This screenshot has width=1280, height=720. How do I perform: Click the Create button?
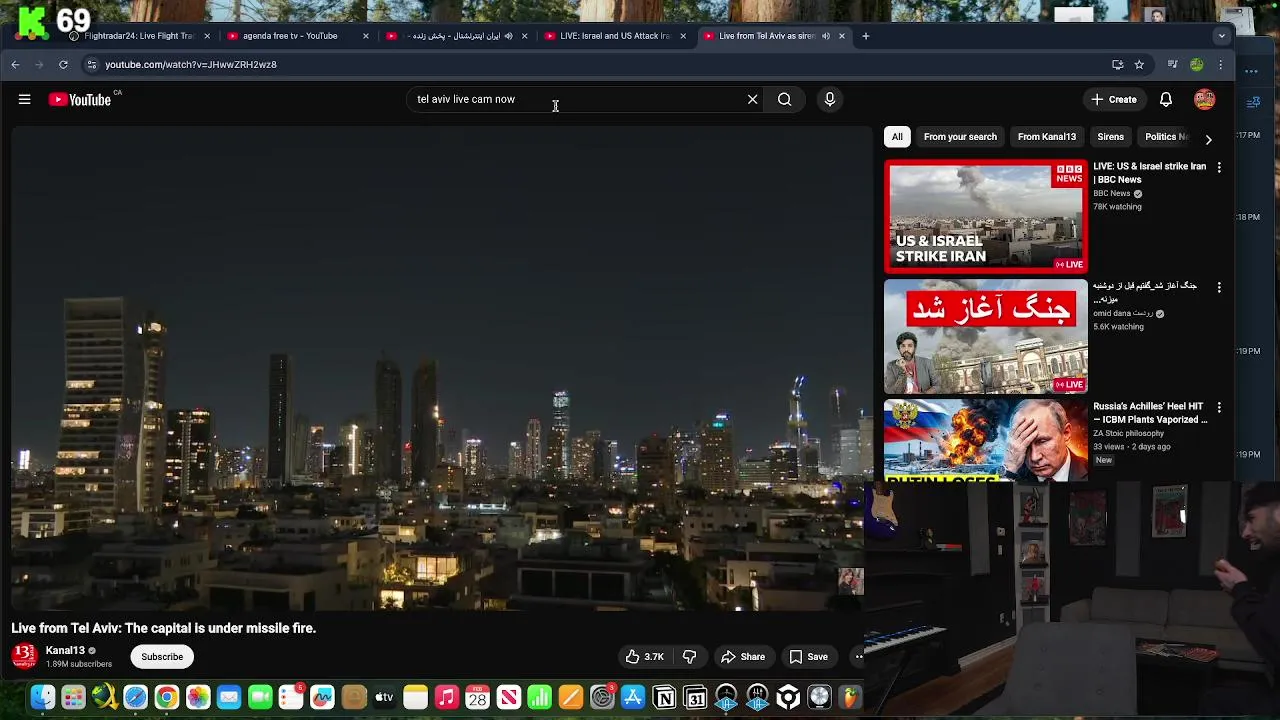(x=1114, y=99)
